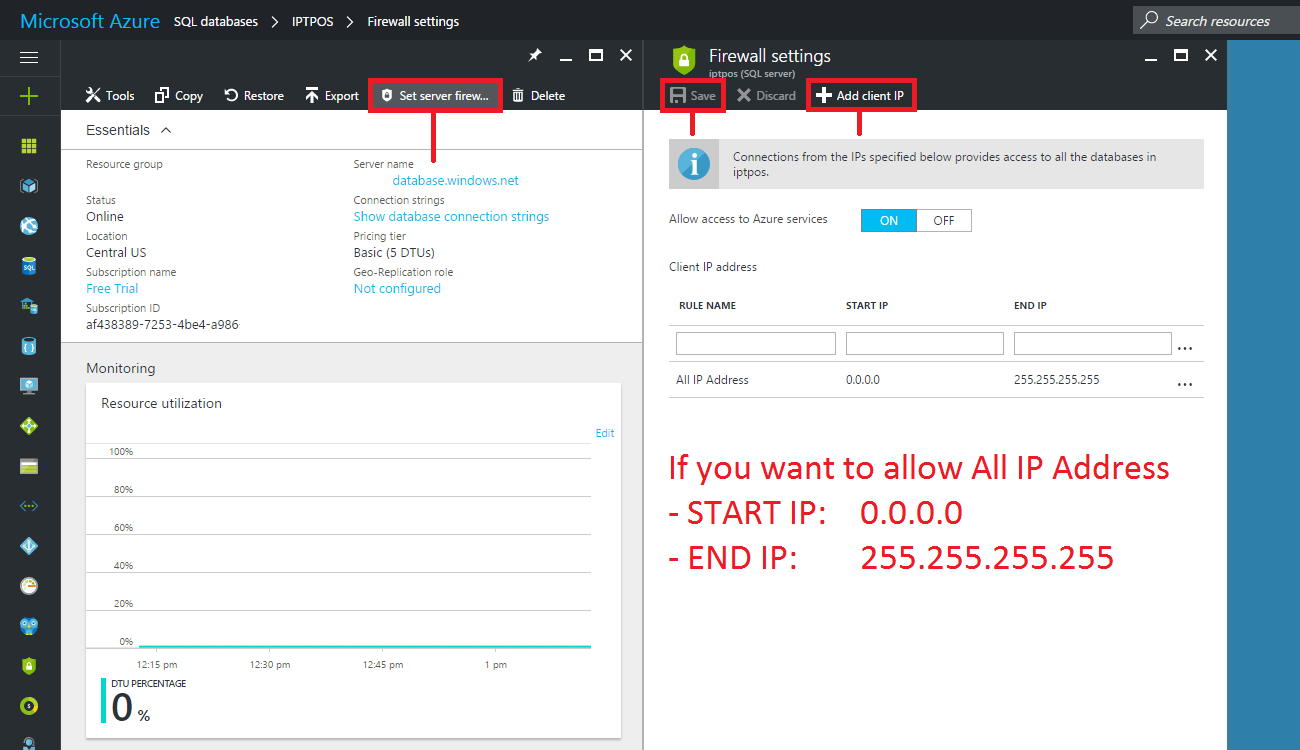Screen dimensions: 1300x750
Task: Open the cylinder database icon in sidebar
Action: point(29,346)
